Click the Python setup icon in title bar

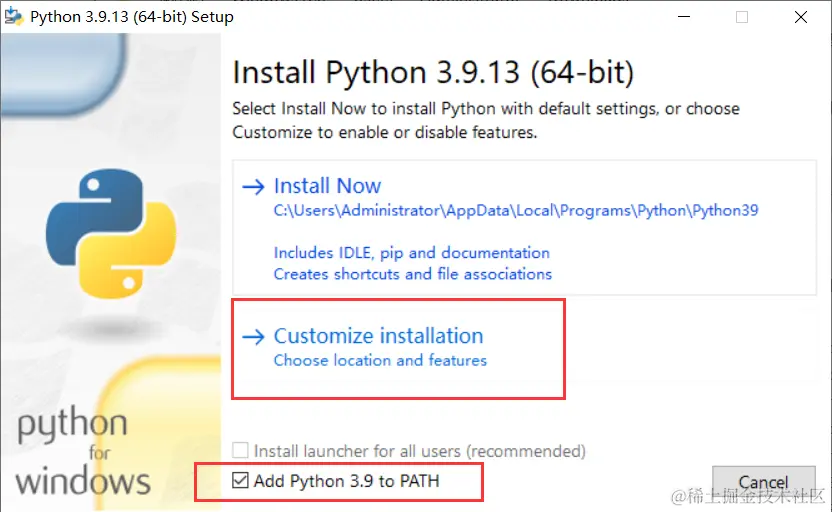click(x=14, y=16)
